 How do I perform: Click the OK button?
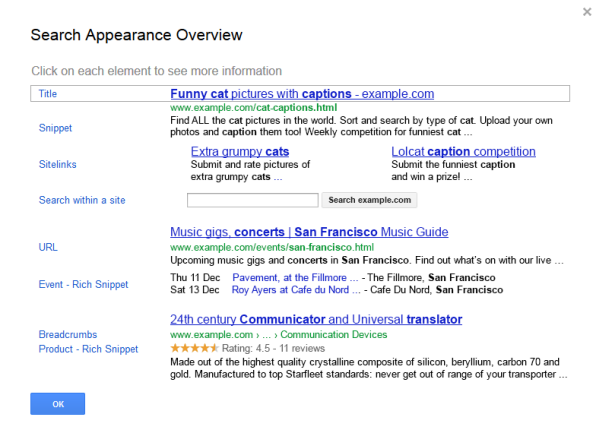(x=58, y=404)
